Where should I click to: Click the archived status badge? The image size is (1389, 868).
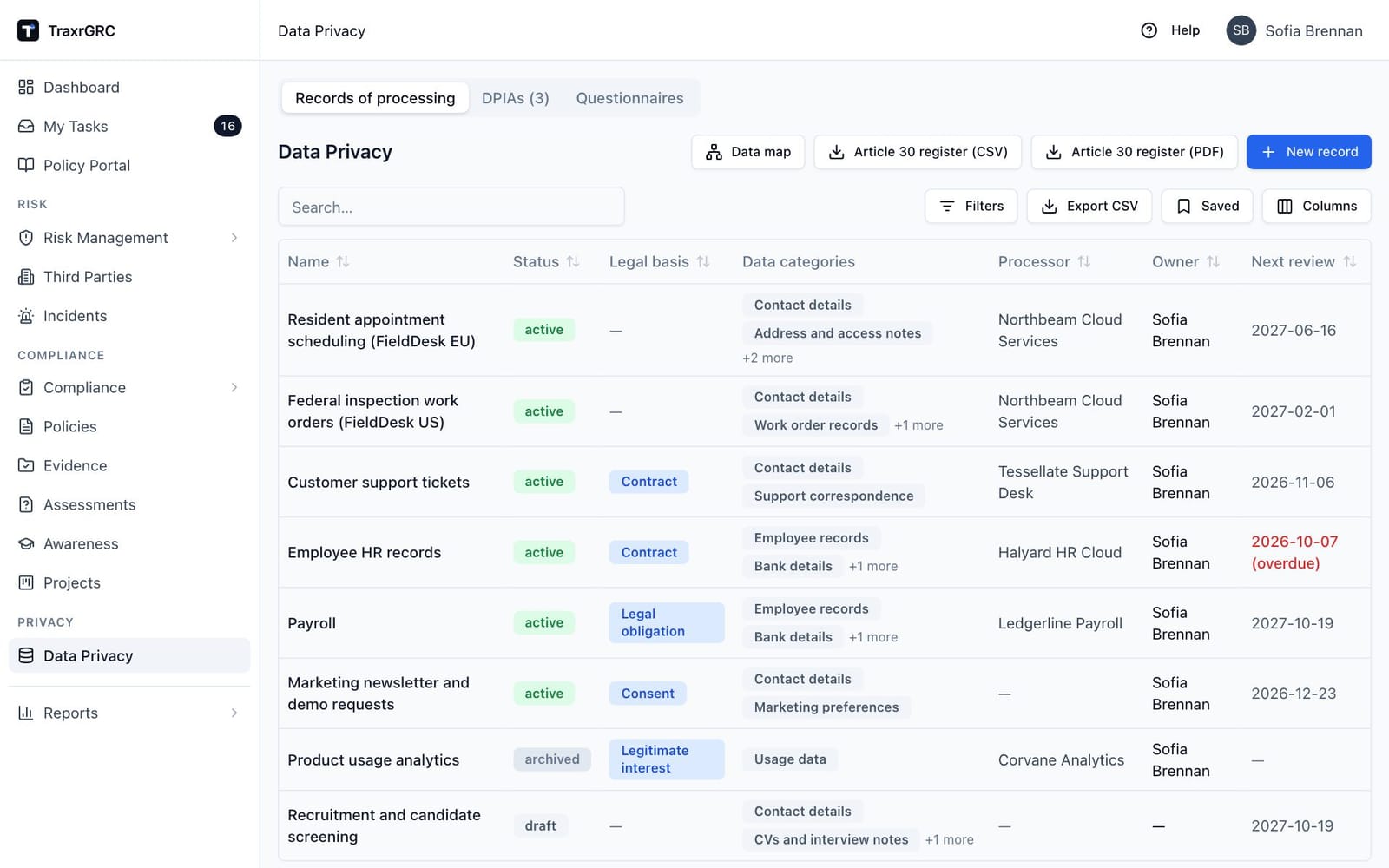pyautogui.click(x=552, y=759)
